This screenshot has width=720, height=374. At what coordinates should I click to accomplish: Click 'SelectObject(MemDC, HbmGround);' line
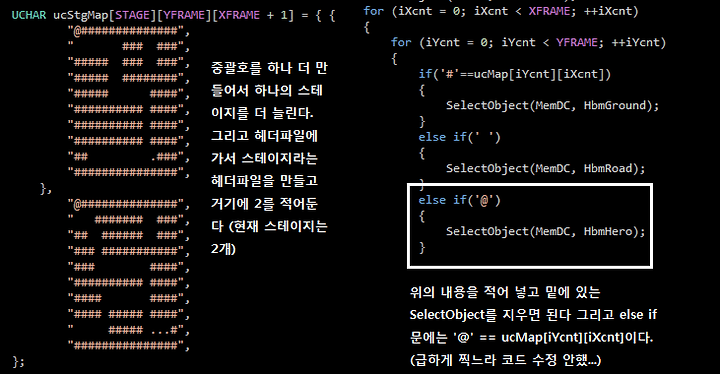[x=553, y=105]
